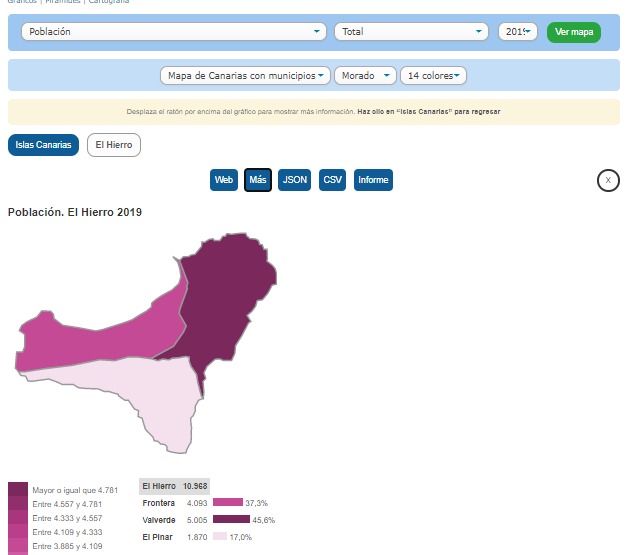Open the Informe report button

click(373, 180)
